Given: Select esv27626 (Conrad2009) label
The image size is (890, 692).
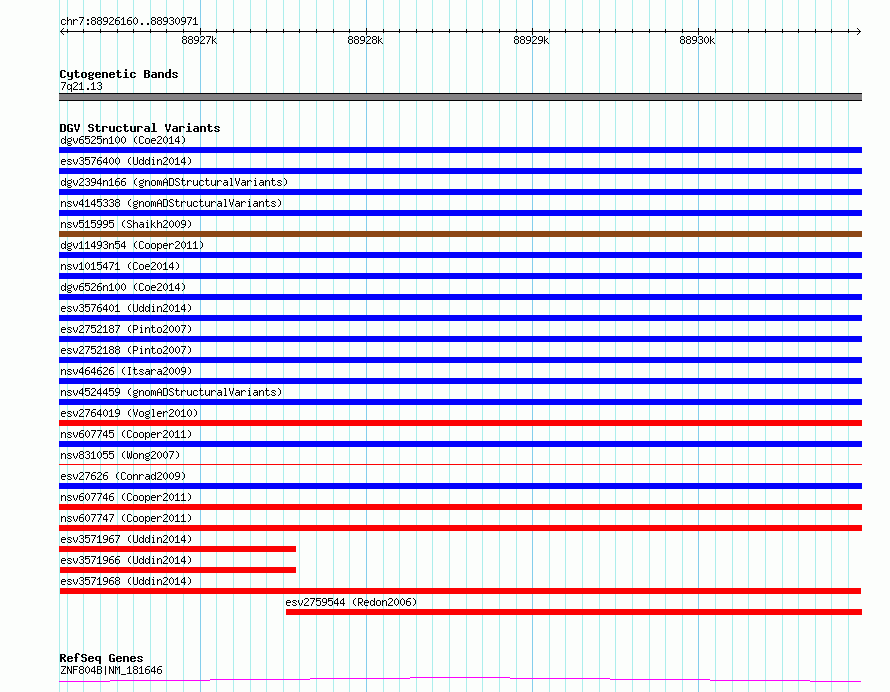Looking at the screenshot, I should tap(123, 476).
